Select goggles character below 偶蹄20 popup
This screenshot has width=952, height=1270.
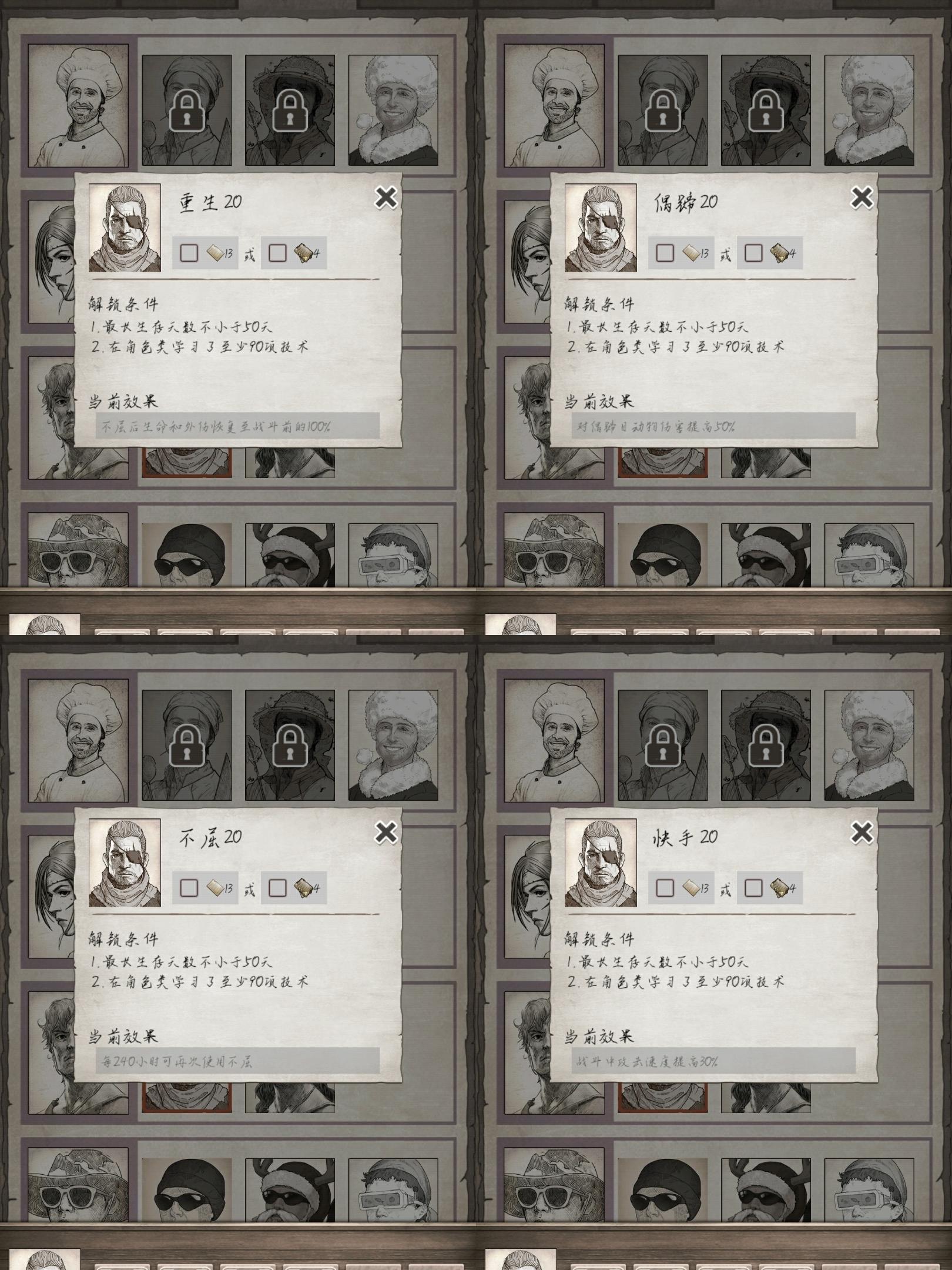point(869,555)
